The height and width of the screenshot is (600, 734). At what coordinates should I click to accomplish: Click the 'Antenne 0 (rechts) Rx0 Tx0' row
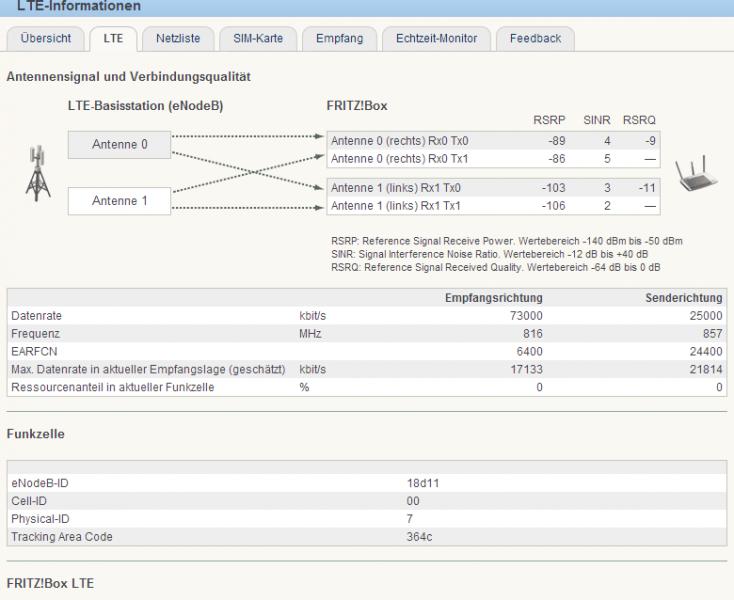[x=493, y=141]
